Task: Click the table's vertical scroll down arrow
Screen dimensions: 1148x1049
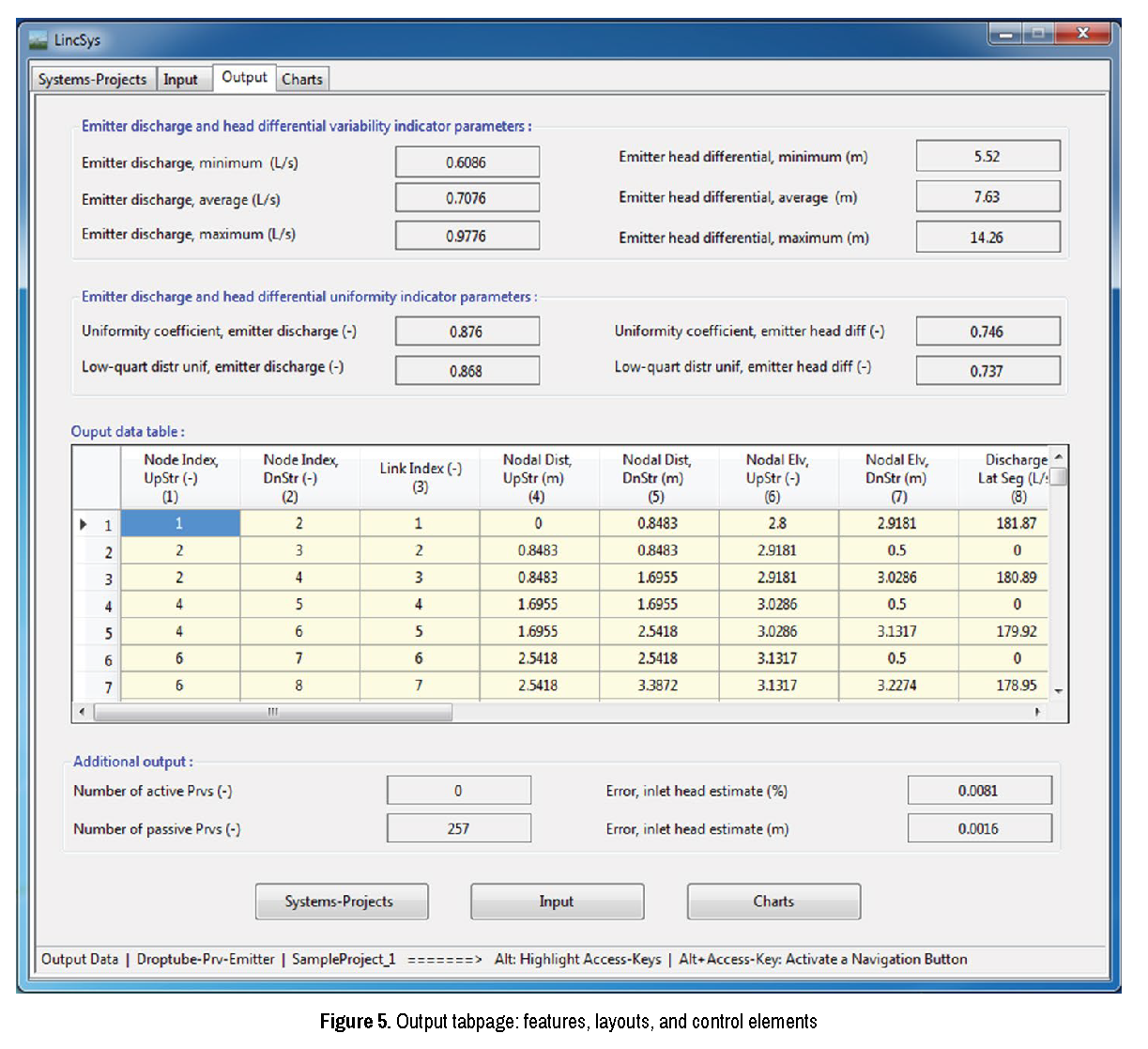Action: click(x=1058, y=691)
